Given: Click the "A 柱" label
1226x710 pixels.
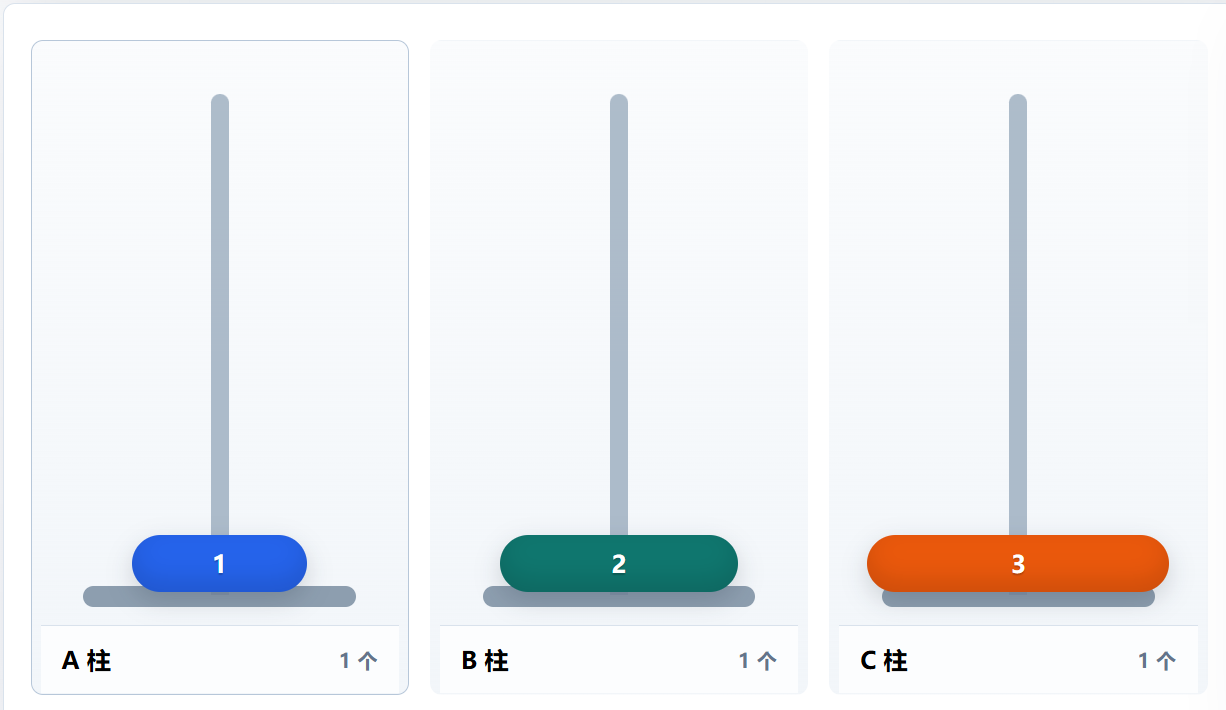Looking at the screenshot, I should (86, 661).
